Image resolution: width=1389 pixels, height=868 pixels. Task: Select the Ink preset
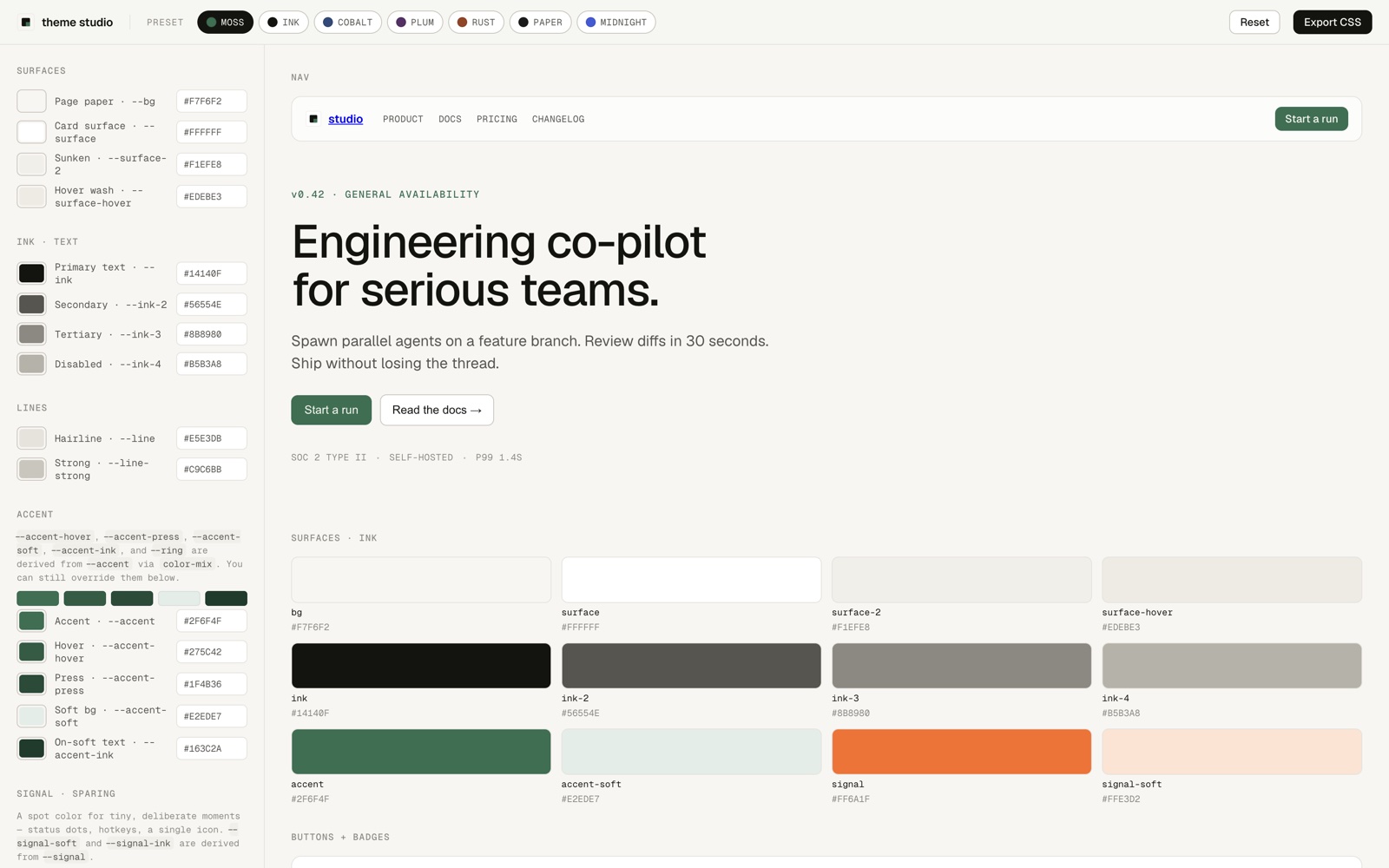pyautogui.click(x=283, y=23)
